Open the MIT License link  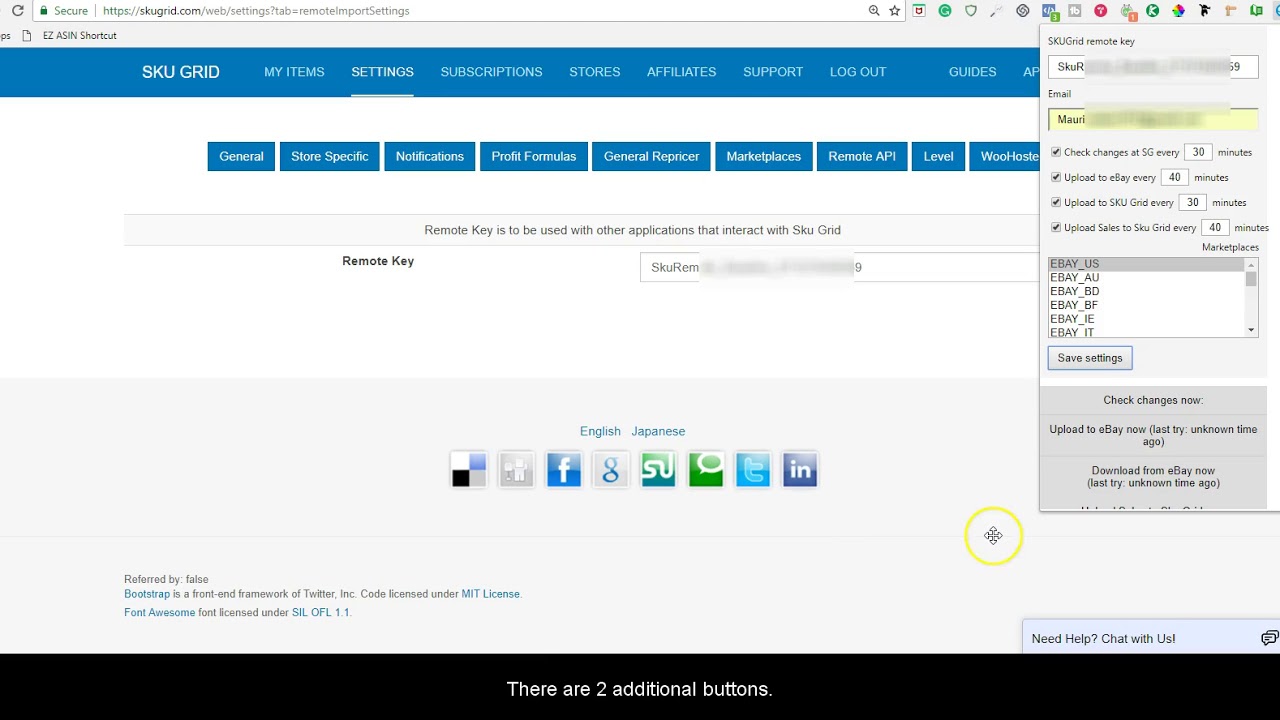[x=491, y=593]
